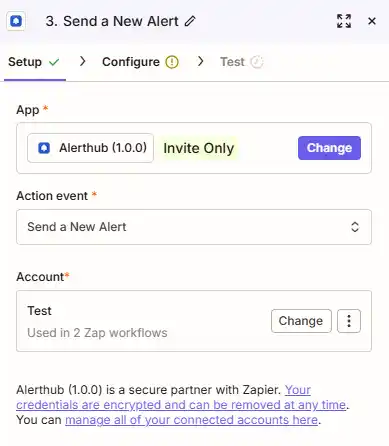Click the chevron between Configure and Test

(200, 61)
